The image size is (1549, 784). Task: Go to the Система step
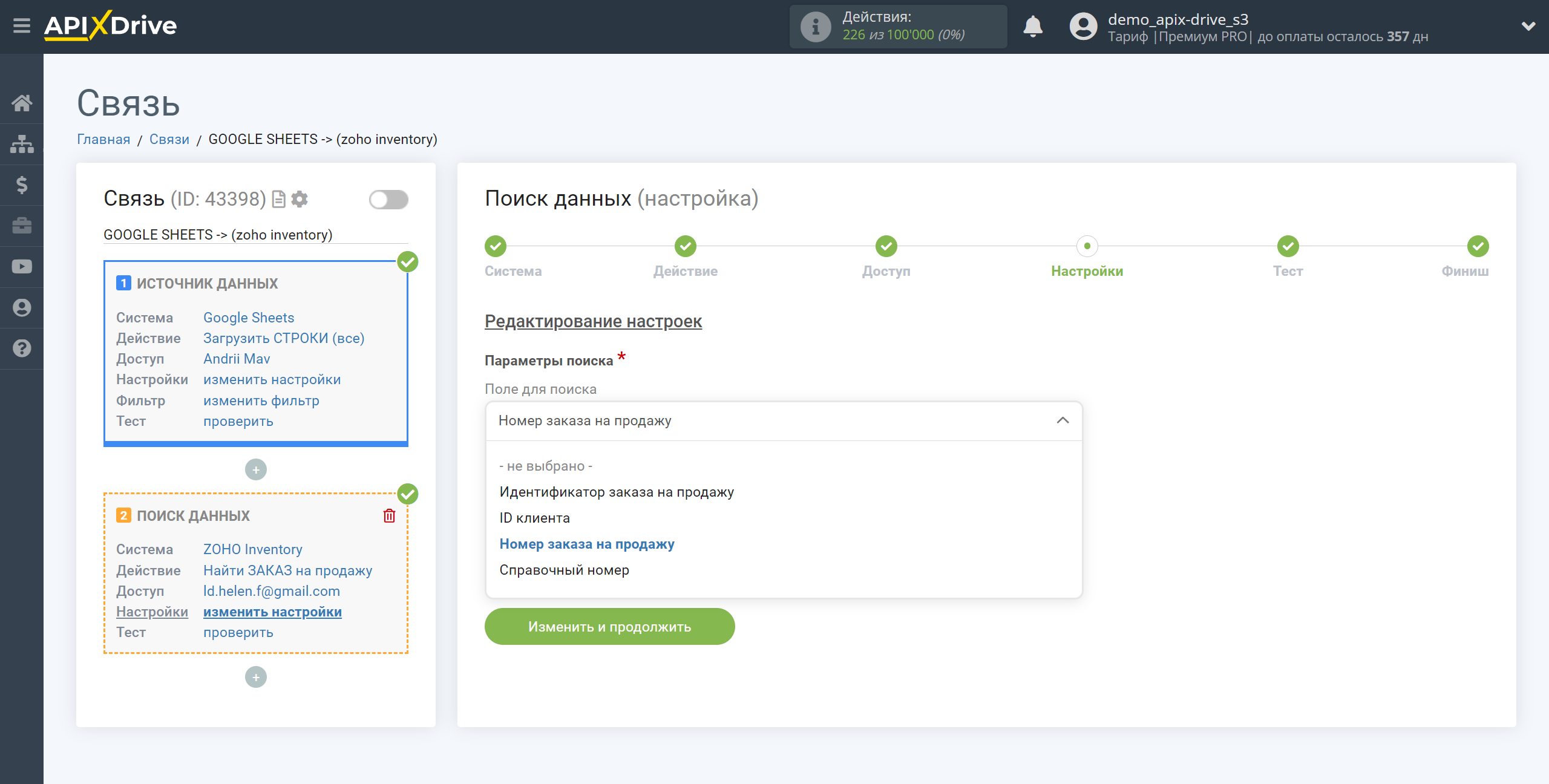click(x=496, y=246)
